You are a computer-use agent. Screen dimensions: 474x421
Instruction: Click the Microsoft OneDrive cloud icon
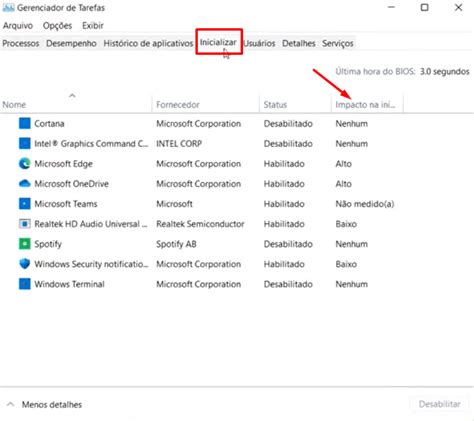[x=24, y=184]
